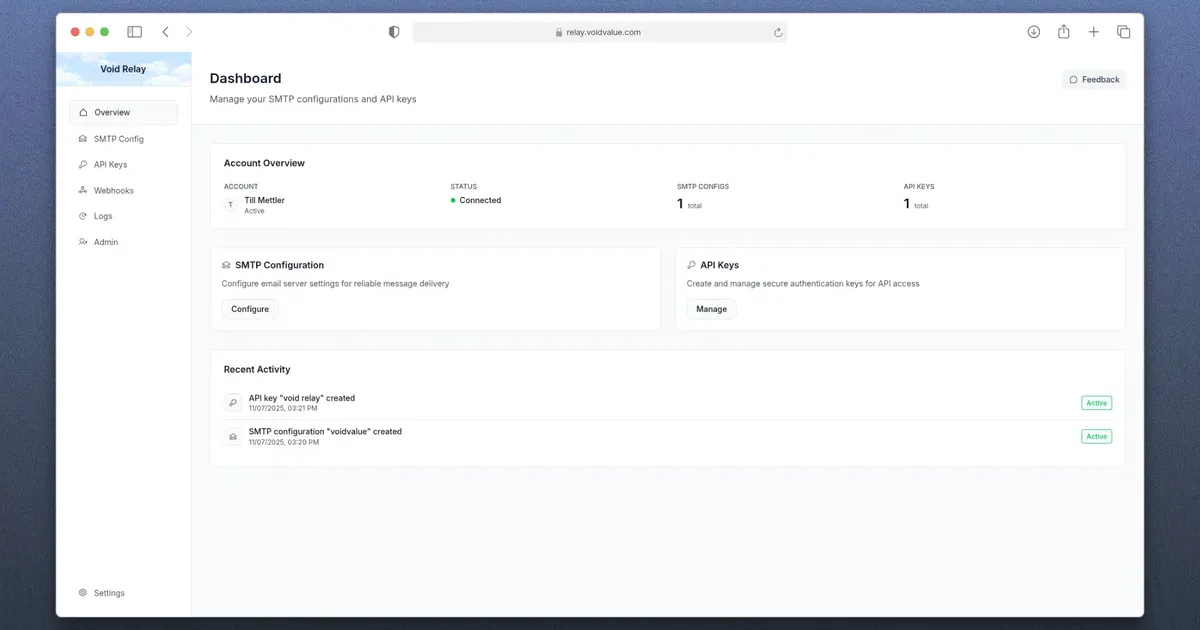The height and width of the screenshot is (630, 1200).
Task: Click the Share icon in toolbar
Action: 1064,32
